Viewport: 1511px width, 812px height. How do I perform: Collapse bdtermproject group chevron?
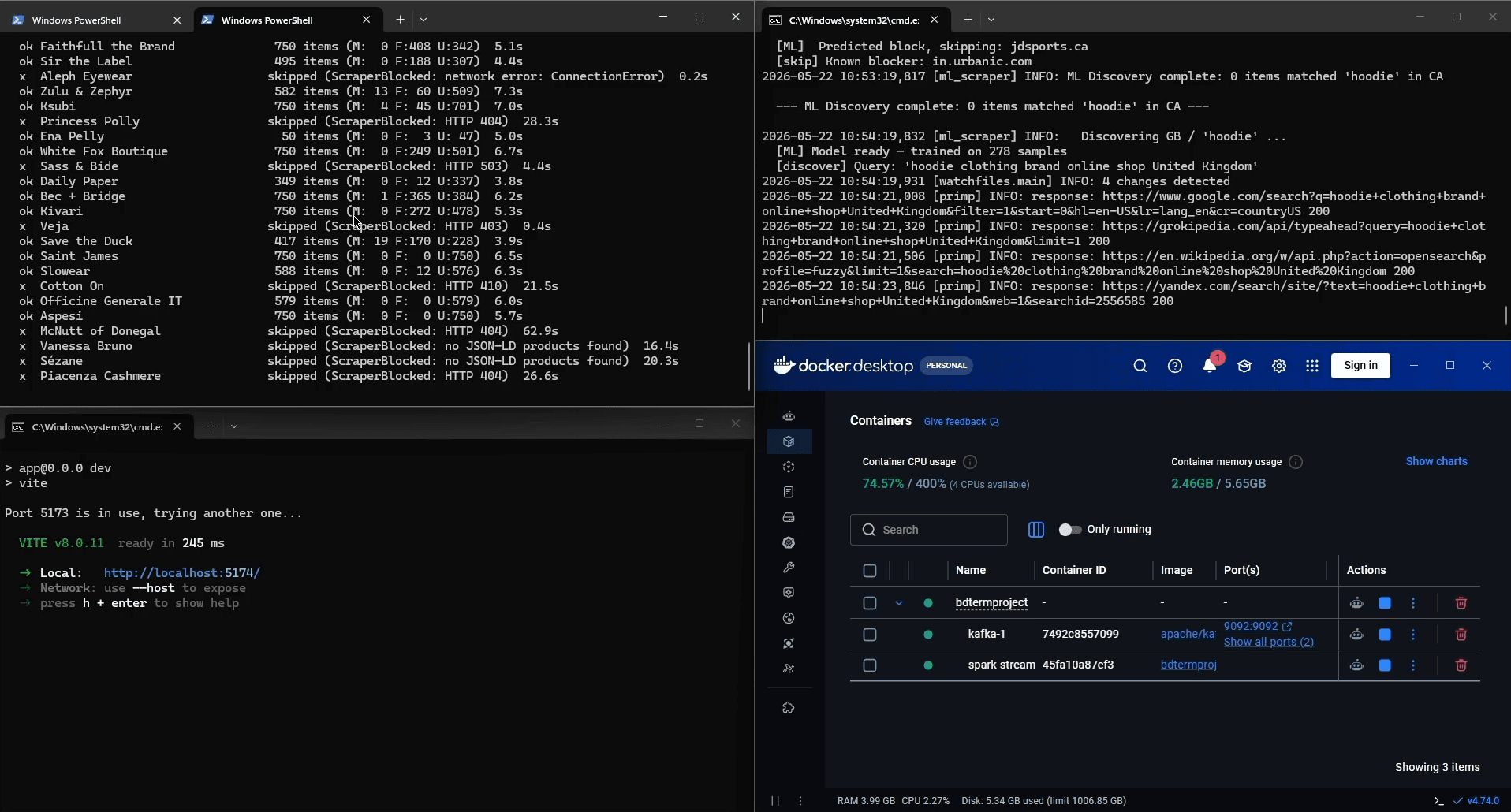pos(899,603)
